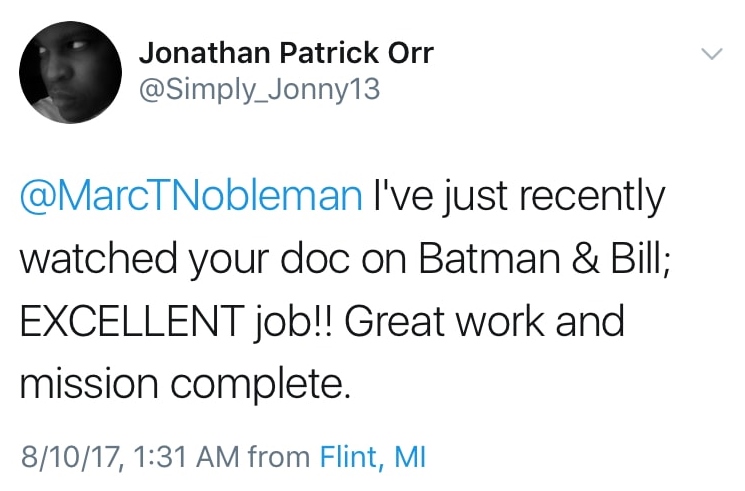Open the Flint, MI location link
This screenshot has width=745, height=491.
point(373,458)
